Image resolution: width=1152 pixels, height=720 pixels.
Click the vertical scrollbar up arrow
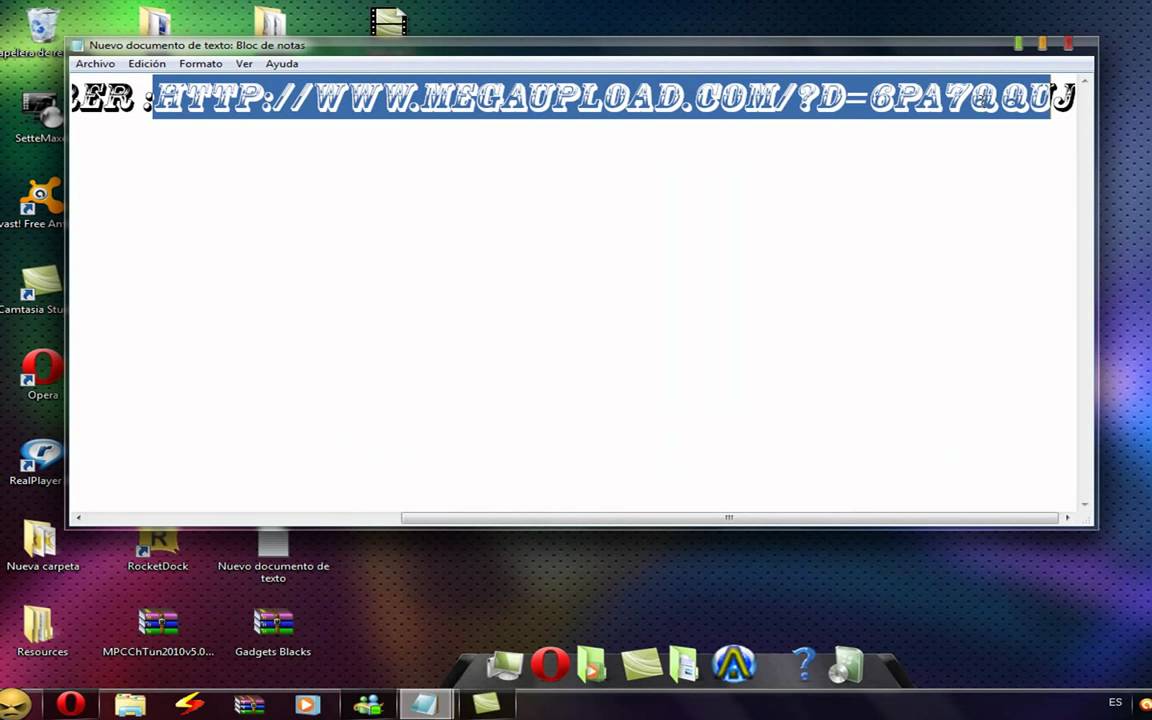click(x=1084, y=81)
